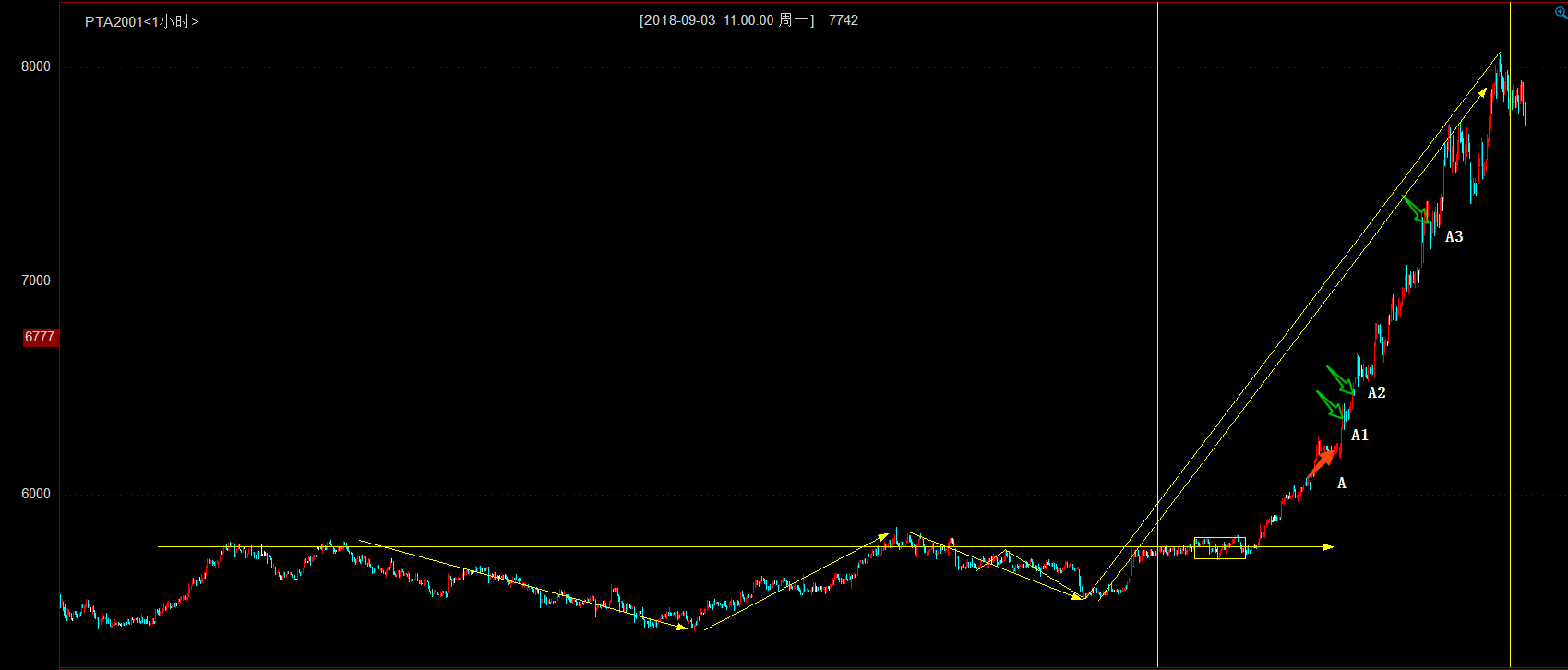Screen dimensions: 1568x670
Task: Click the 6000 price axis label
Action: (36, 494)
